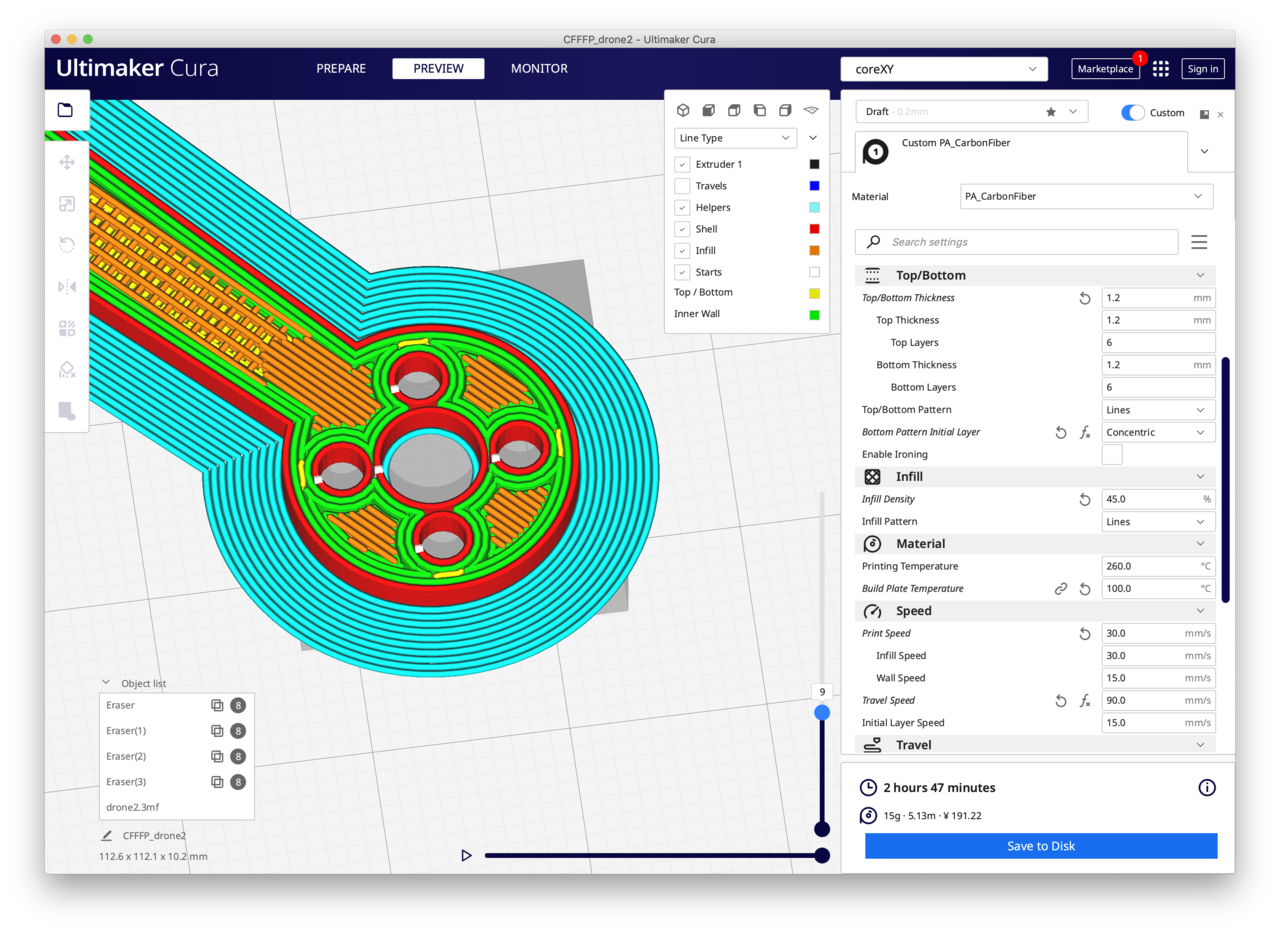
Task: Select the Move tool
Action: coord(67,162)
